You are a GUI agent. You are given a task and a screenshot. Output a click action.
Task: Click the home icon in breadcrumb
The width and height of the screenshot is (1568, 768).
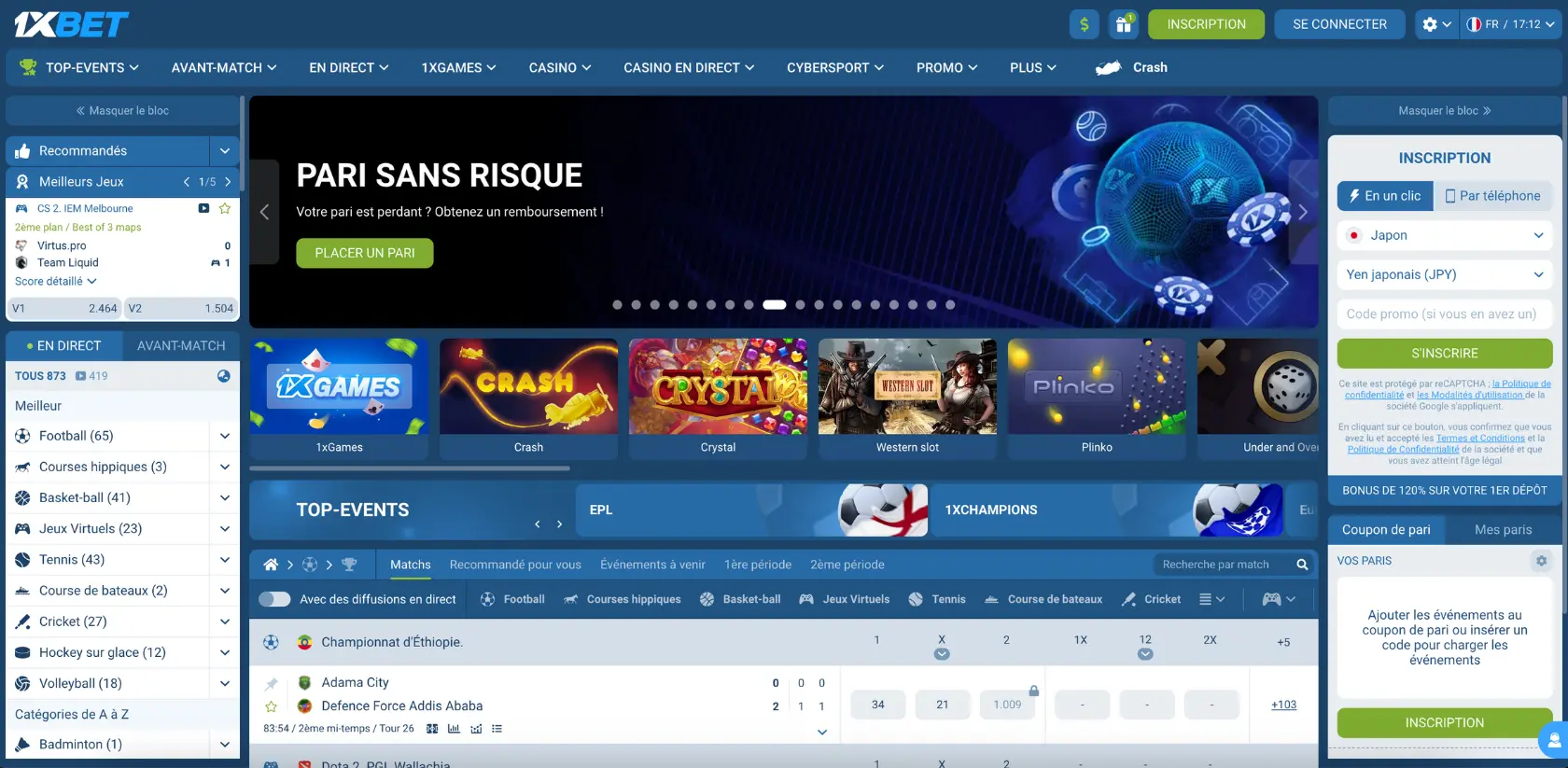tap(271, 565)
